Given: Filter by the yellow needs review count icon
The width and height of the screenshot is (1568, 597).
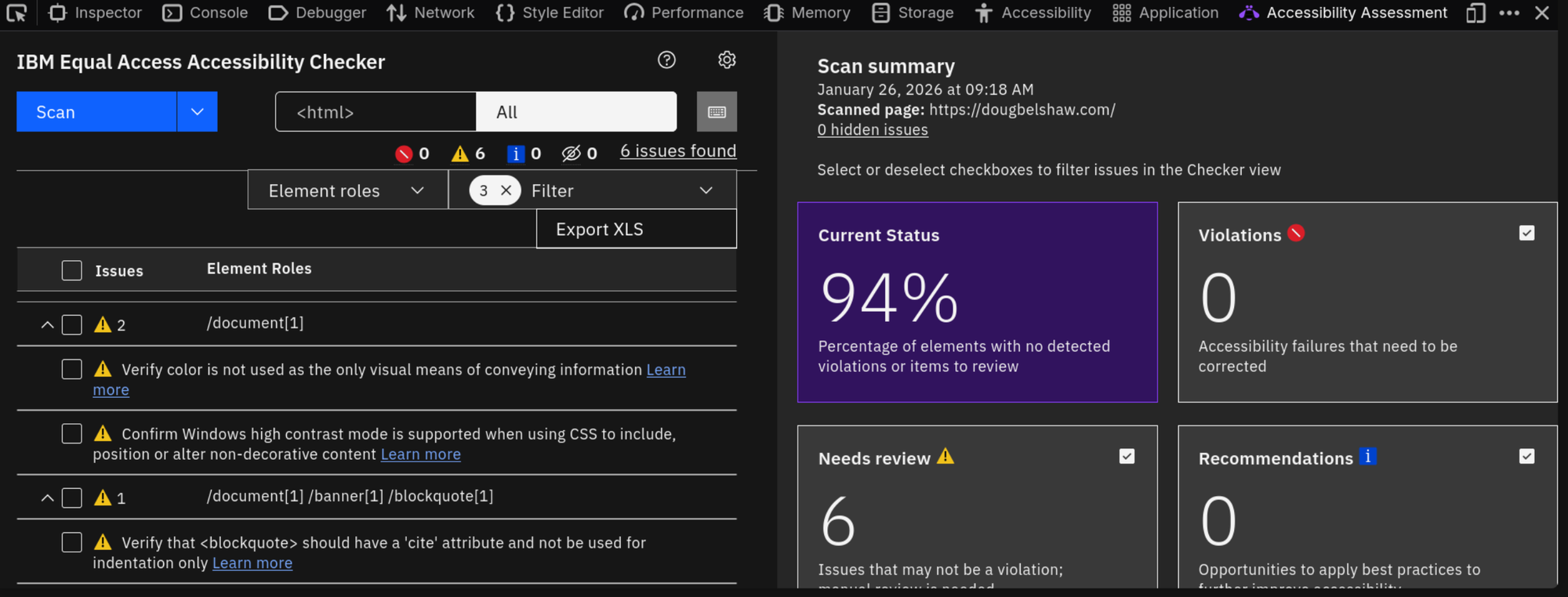Looking at the screenshot, I should [x=468, y=154].
